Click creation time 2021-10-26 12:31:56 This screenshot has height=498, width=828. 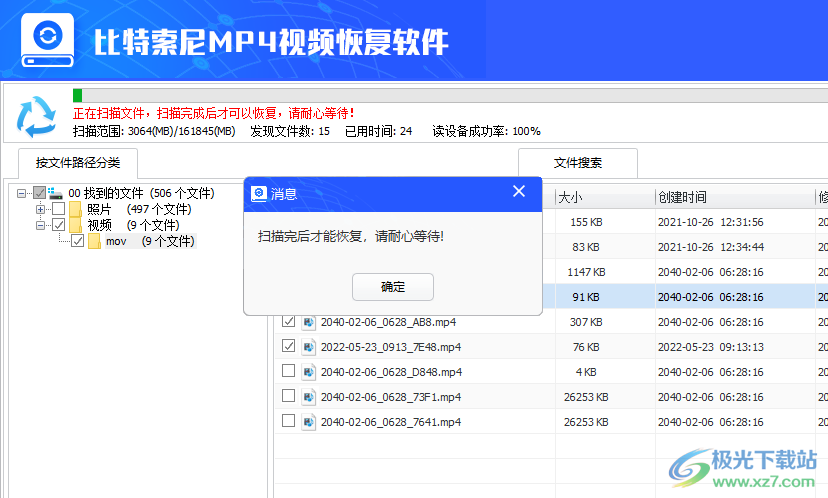coord(711,222)
